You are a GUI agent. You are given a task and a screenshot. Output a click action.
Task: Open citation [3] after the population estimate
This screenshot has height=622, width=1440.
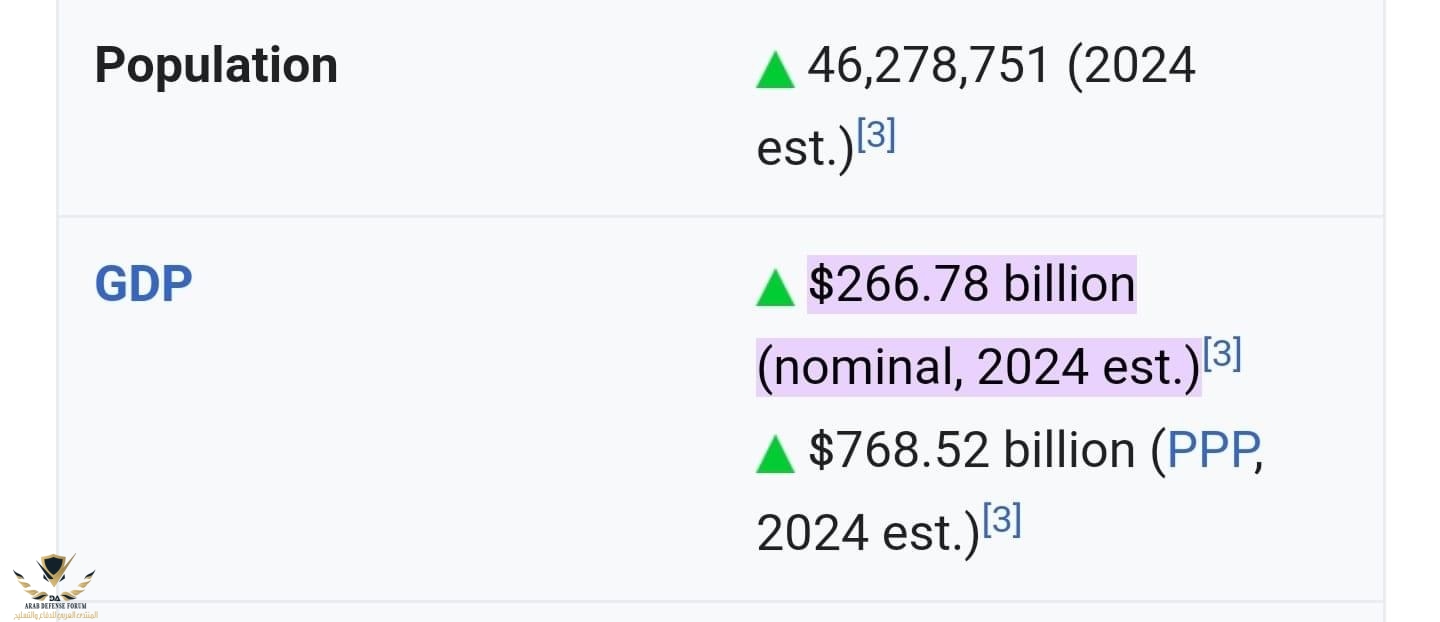pos(876,135)
